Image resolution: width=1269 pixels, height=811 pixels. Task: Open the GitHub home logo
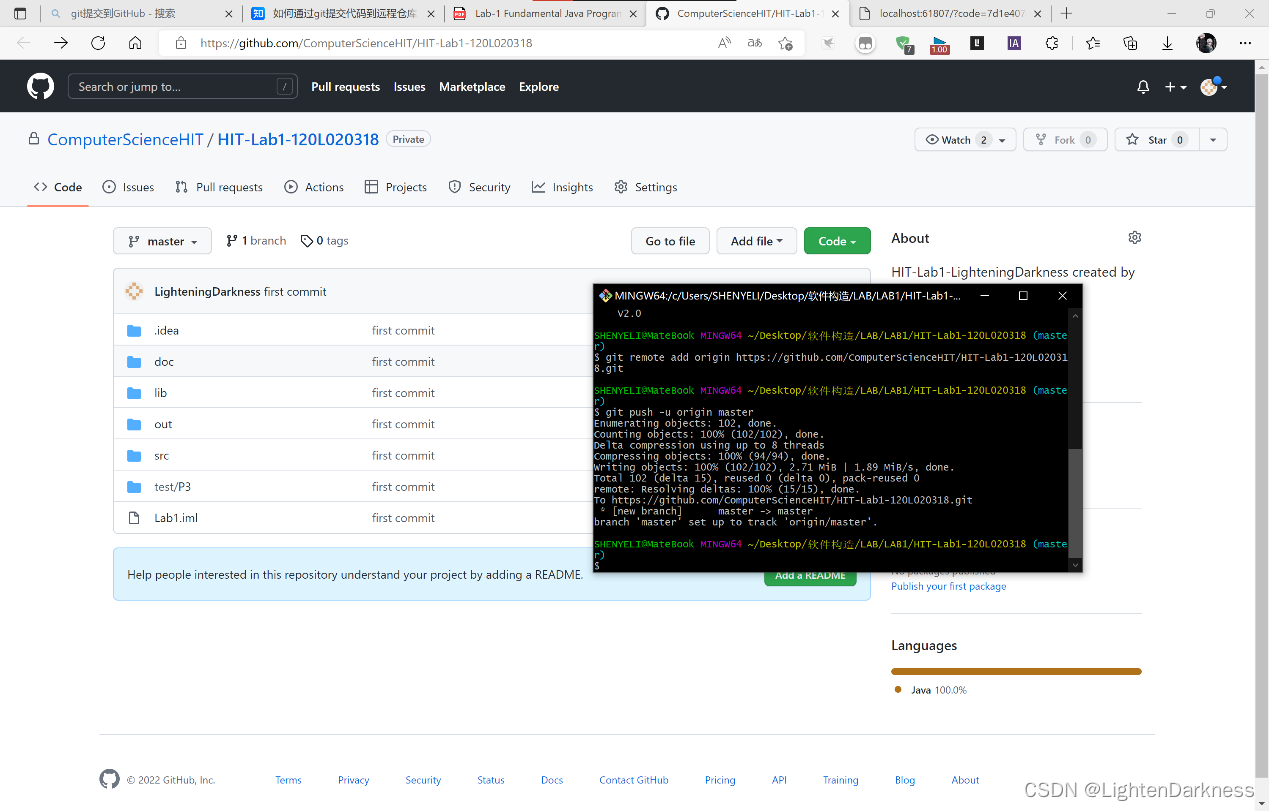pyautogui.click(x=40, y=87)
